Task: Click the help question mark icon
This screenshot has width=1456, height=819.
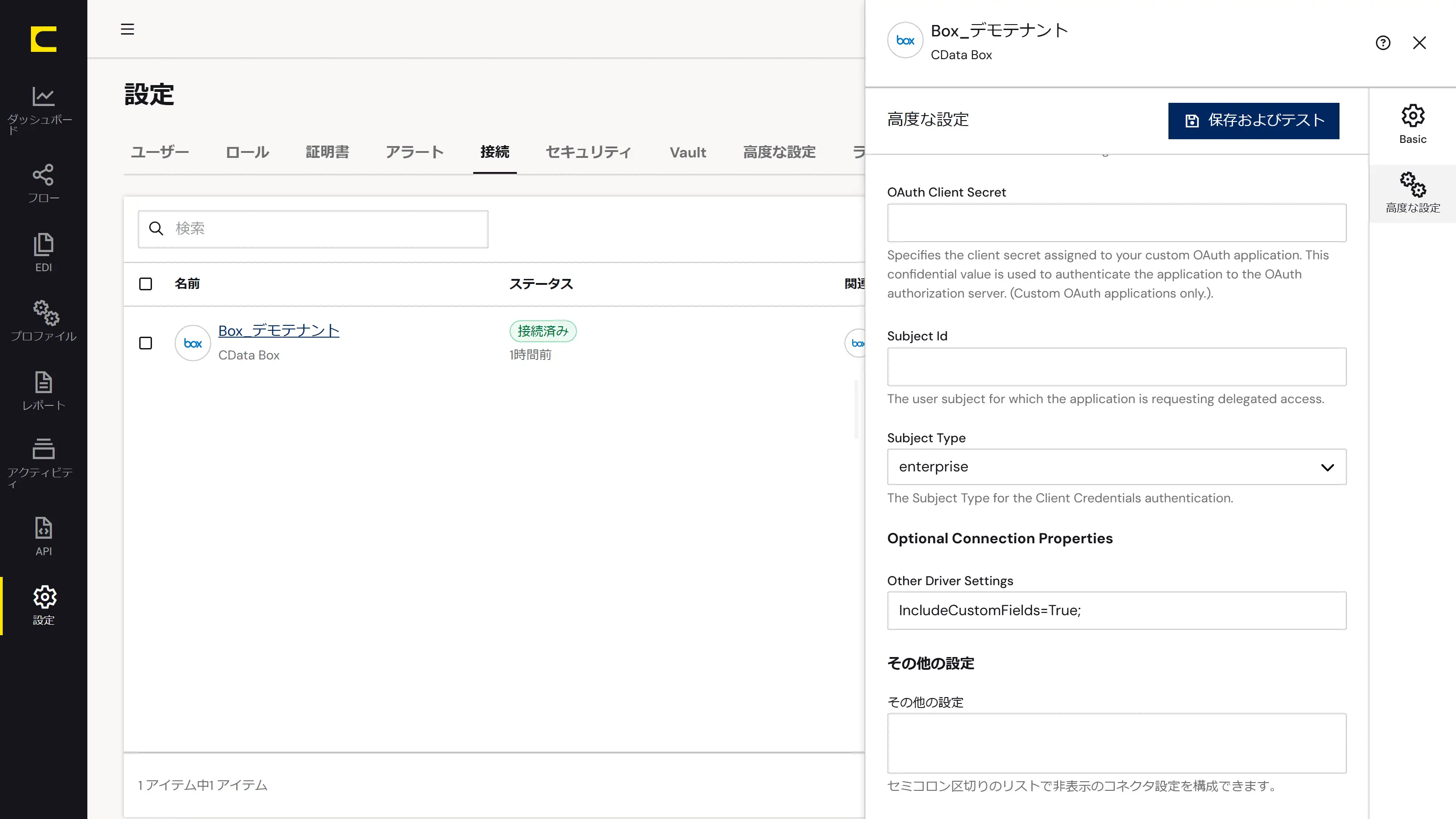Action: tap(1383, 43)
